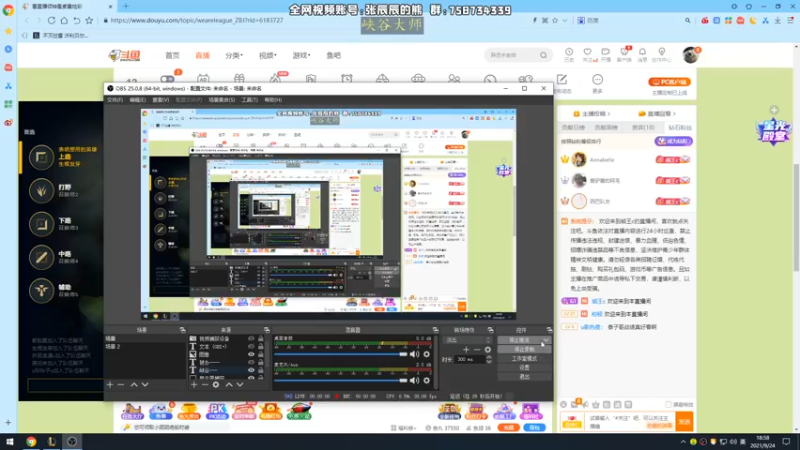
Task: Select the 辅助 support role icon
Action: point(41,290)
